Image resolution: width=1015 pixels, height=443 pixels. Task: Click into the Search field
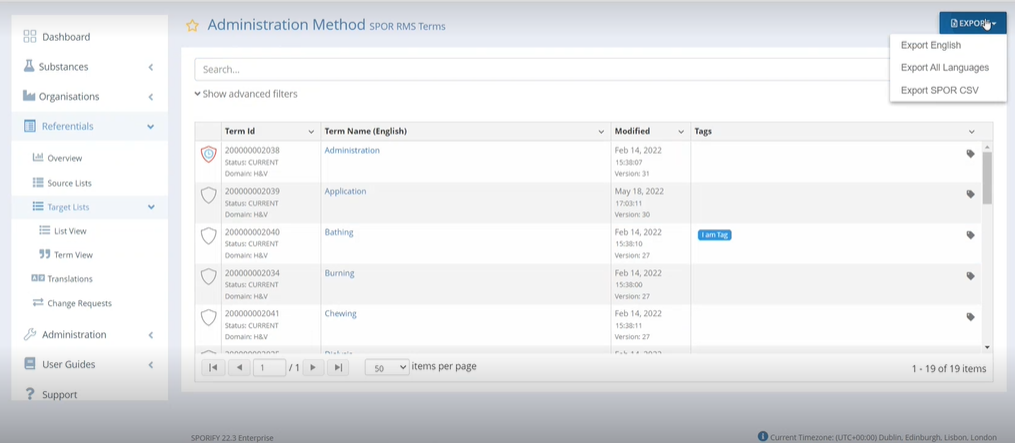pos(540,70)
